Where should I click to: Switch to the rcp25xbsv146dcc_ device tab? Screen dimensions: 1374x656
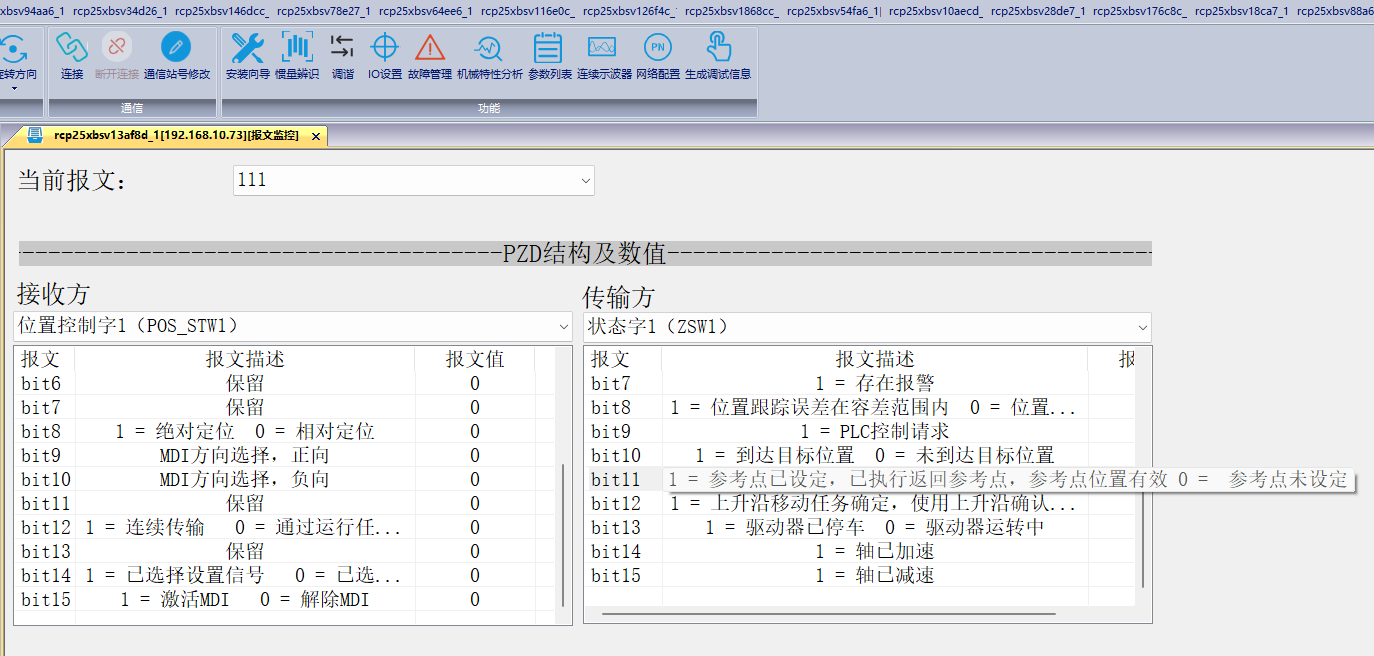220,12
